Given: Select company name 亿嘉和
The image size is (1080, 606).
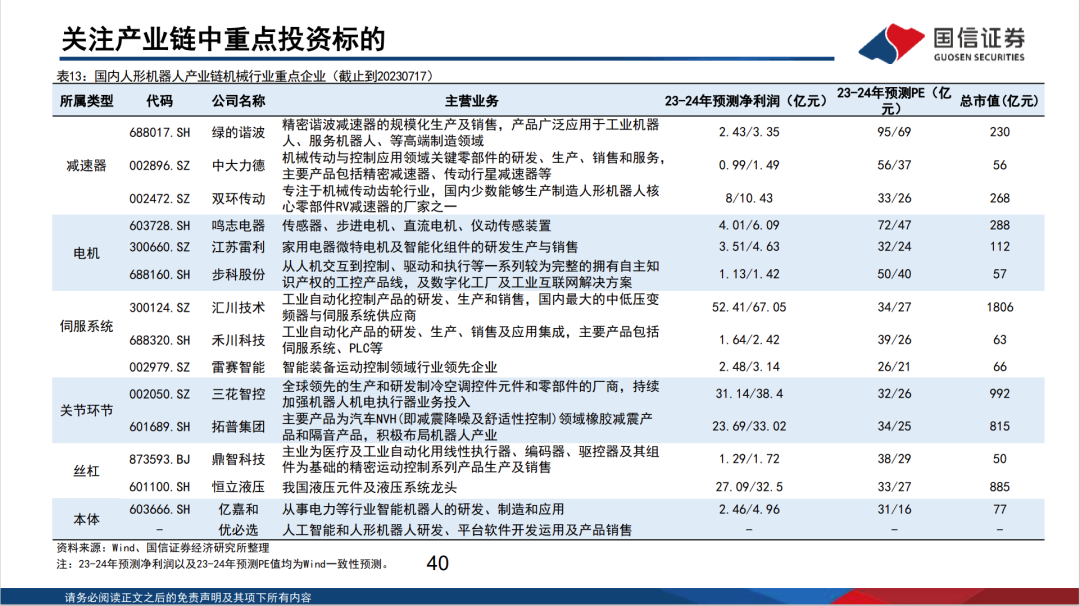Looking at the screenshot, I should click(238, 510).
